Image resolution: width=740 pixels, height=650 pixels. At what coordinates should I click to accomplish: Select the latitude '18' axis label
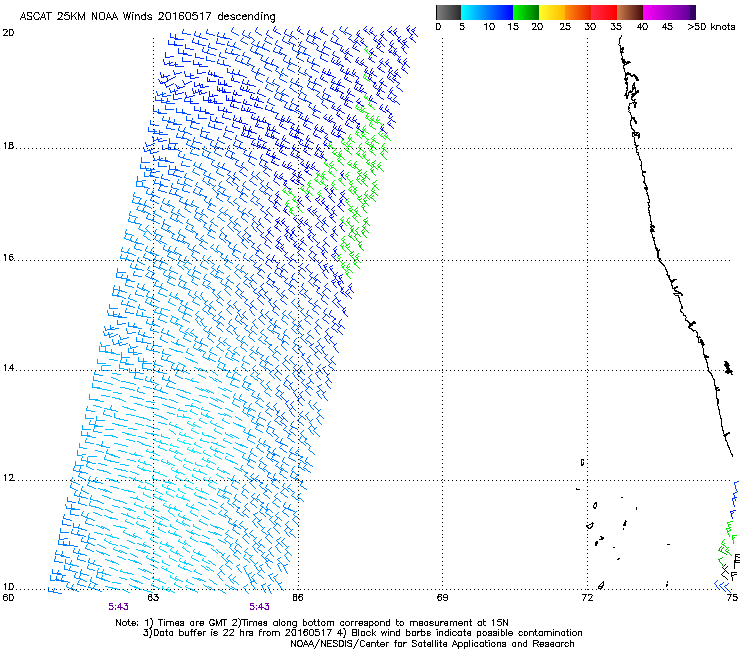8,146
